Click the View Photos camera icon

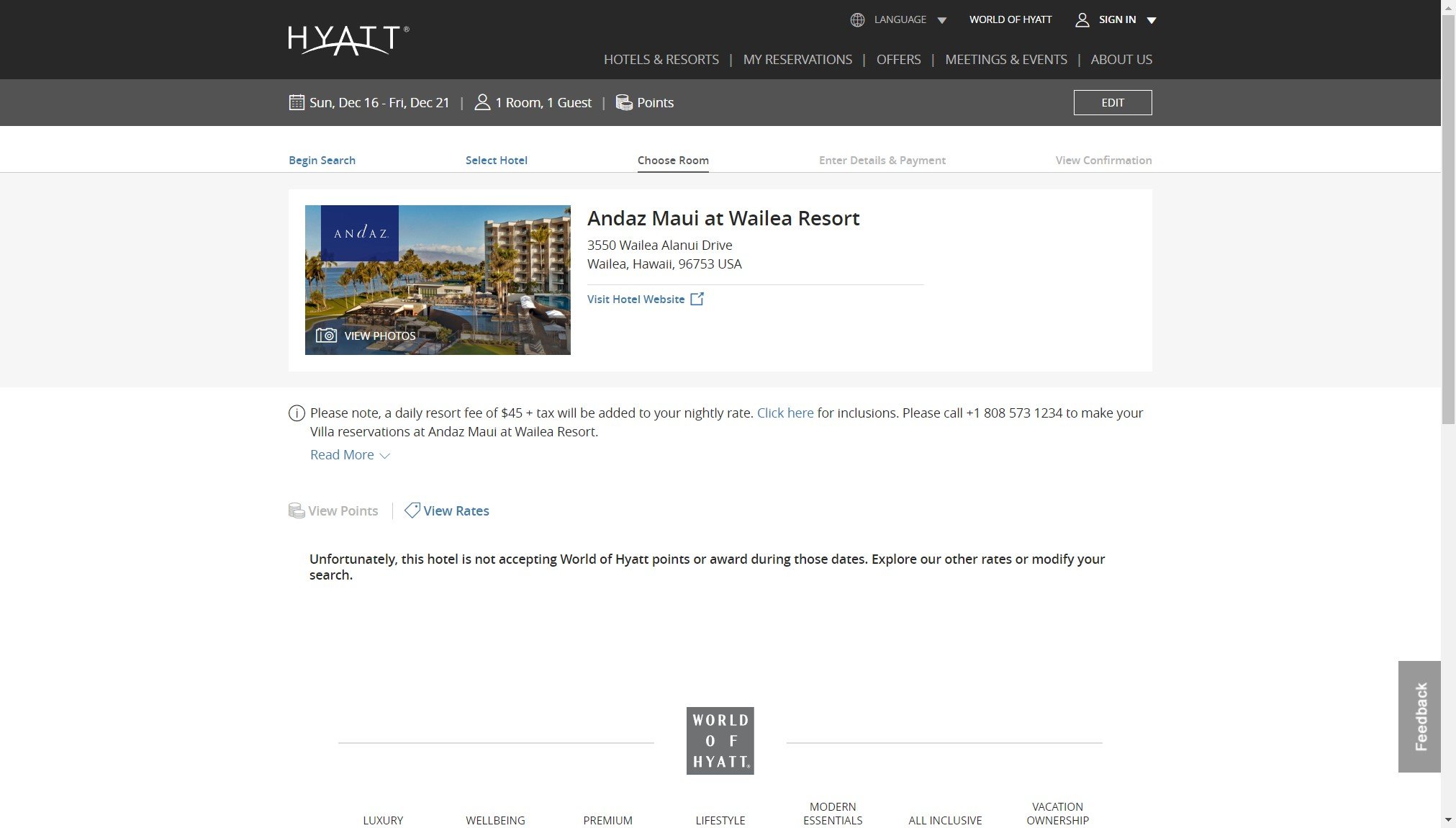point(326,336)
